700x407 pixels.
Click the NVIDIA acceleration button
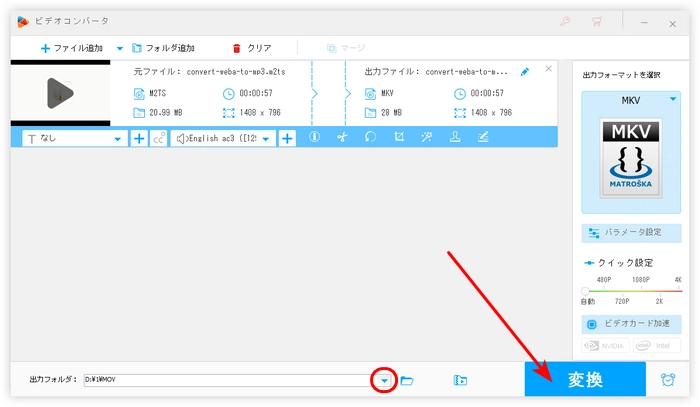605,345
